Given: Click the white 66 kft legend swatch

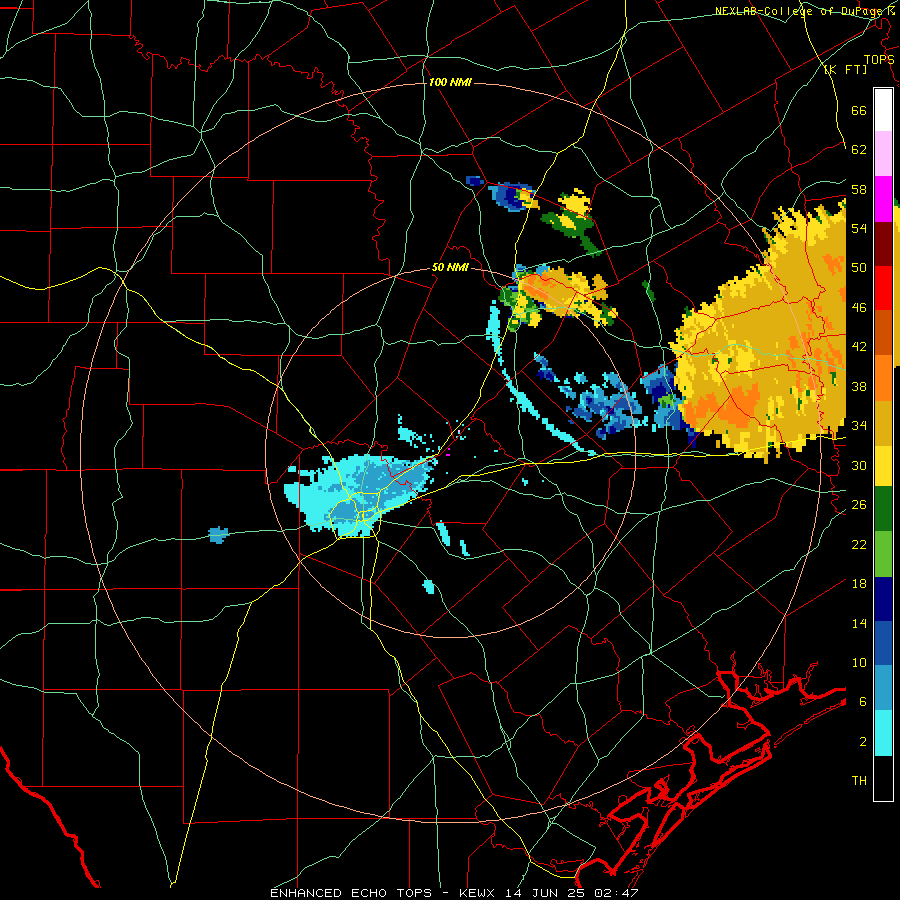Looking at the screenshot, I should click(883, 110).
